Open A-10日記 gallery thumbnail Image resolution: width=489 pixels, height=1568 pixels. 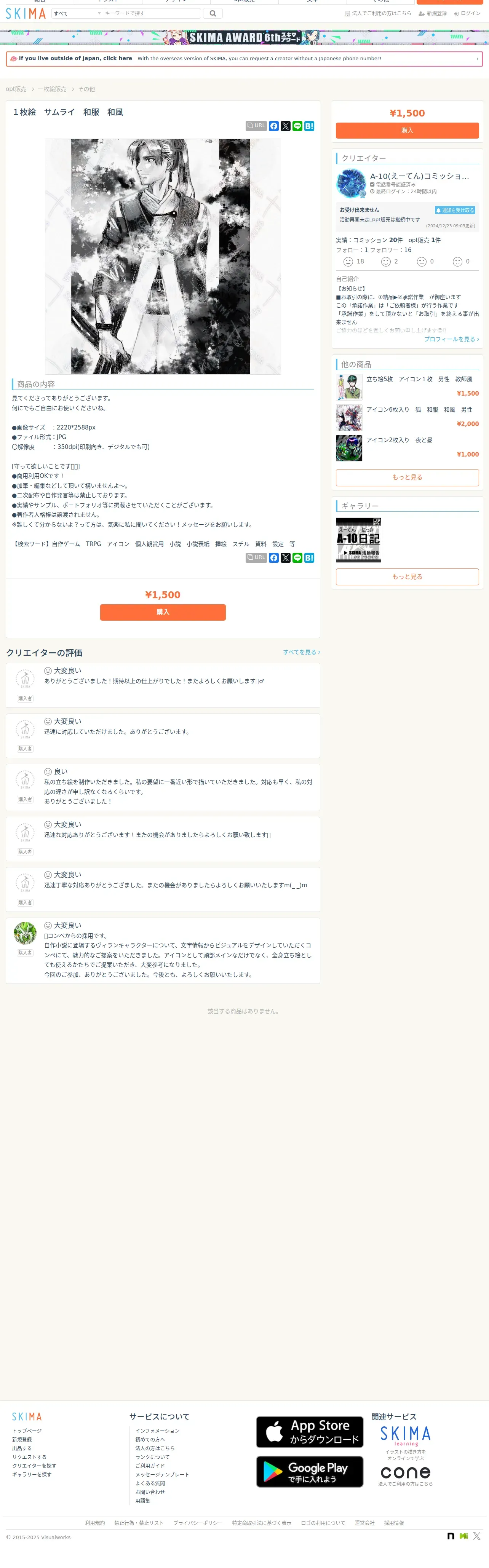(x=358, y=540)
